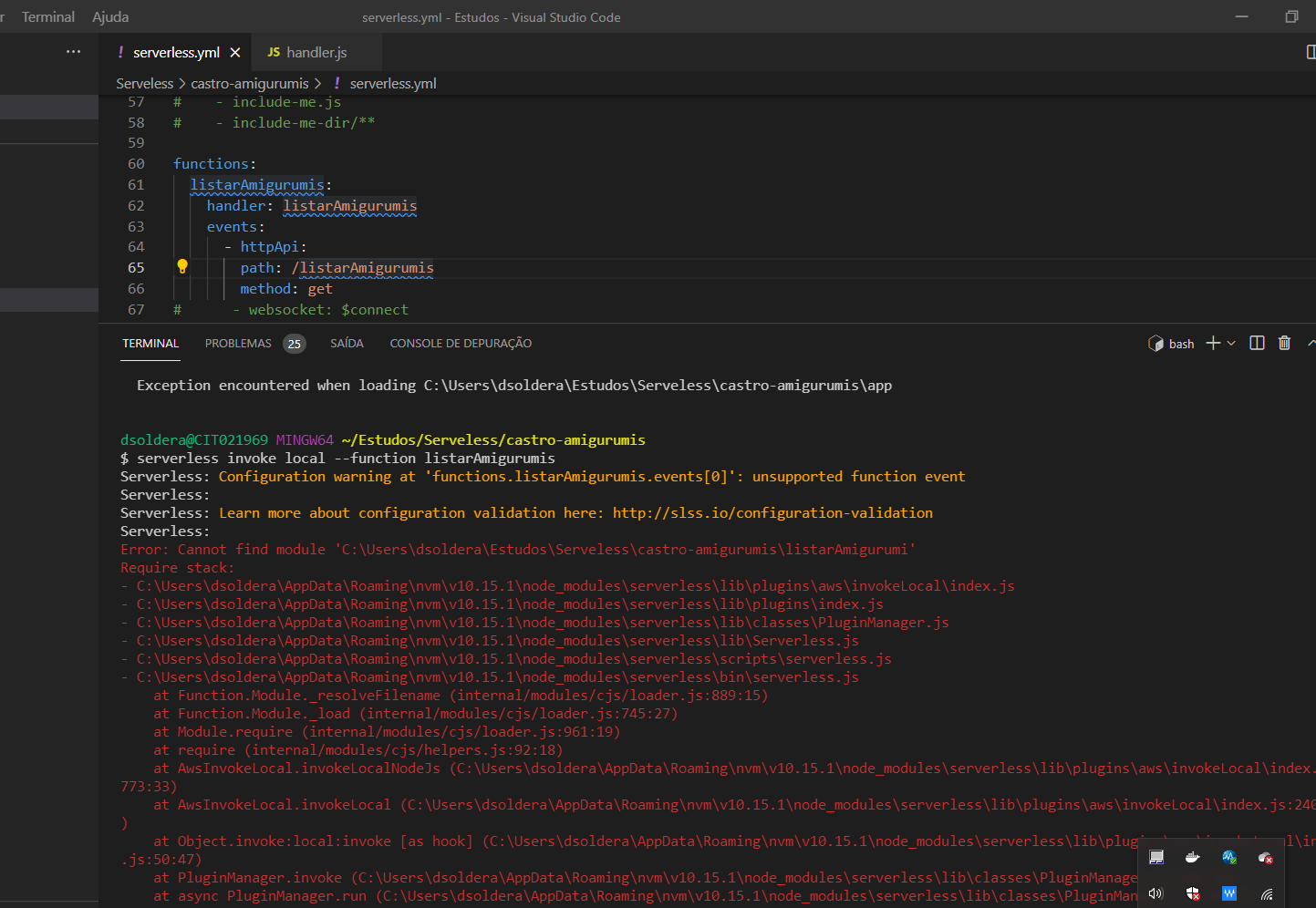1316x908 pixels.
Task: Switch to the handler.js tab
Action: pos(316,53)
